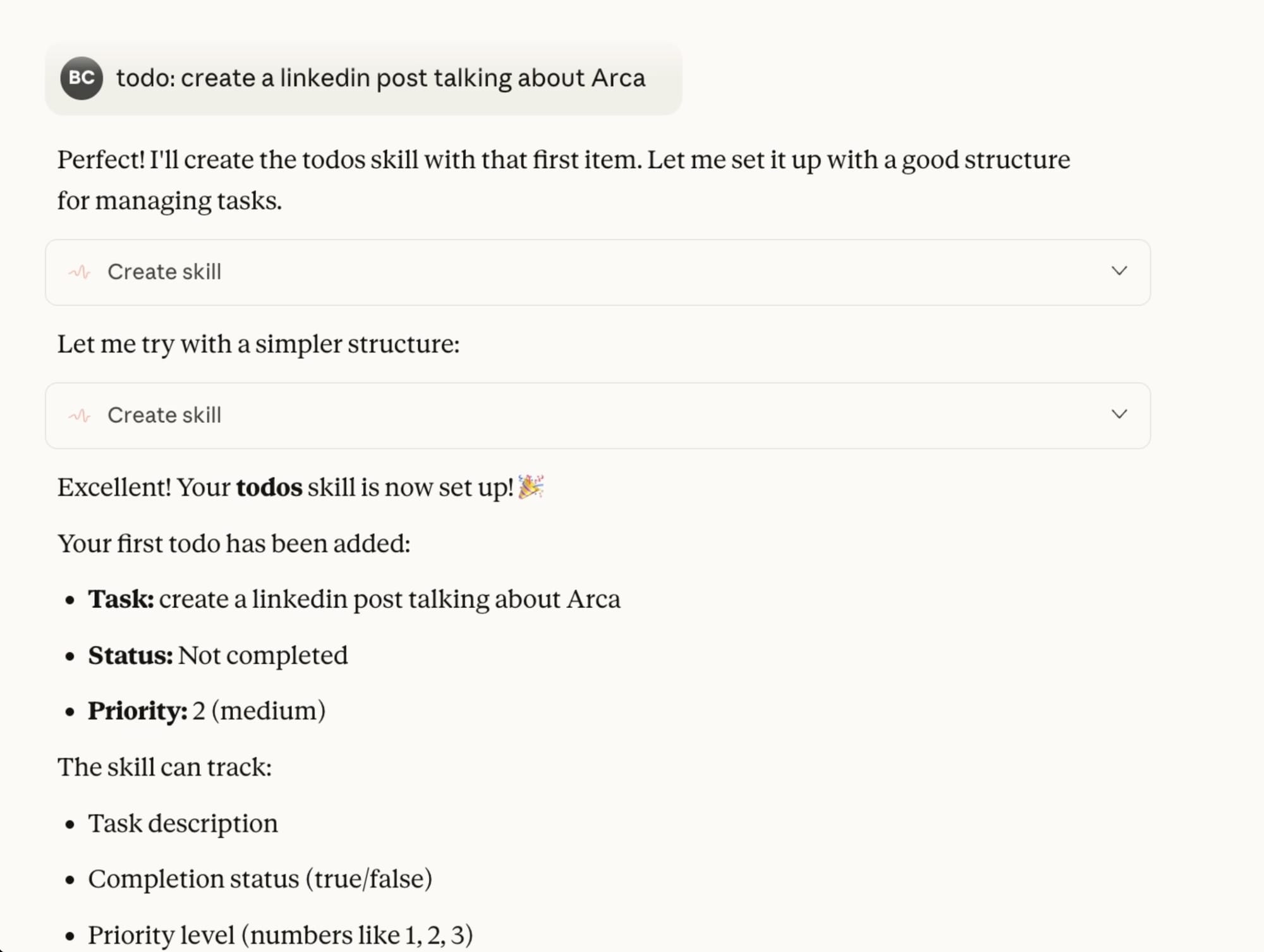Click the bold 'todos' word
This screenshot has width=1264, height=952.
(269, 487)
